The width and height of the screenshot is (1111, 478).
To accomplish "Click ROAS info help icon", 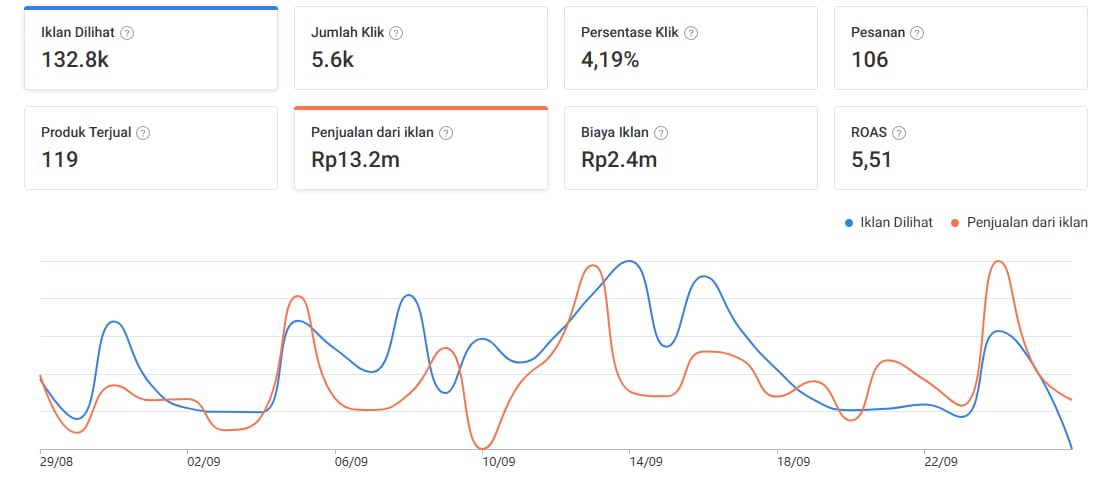I will tap(898, 132).
